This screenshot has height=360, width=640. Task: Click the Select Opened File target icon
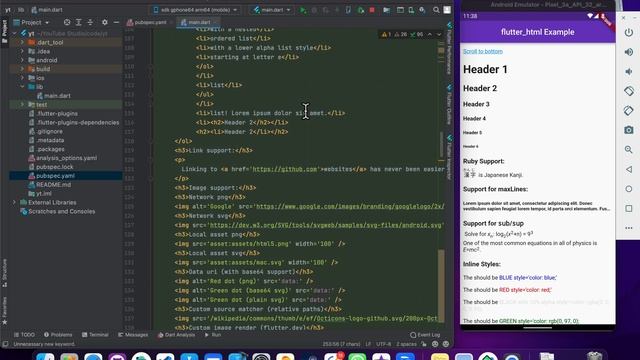[x=67, y=22]
